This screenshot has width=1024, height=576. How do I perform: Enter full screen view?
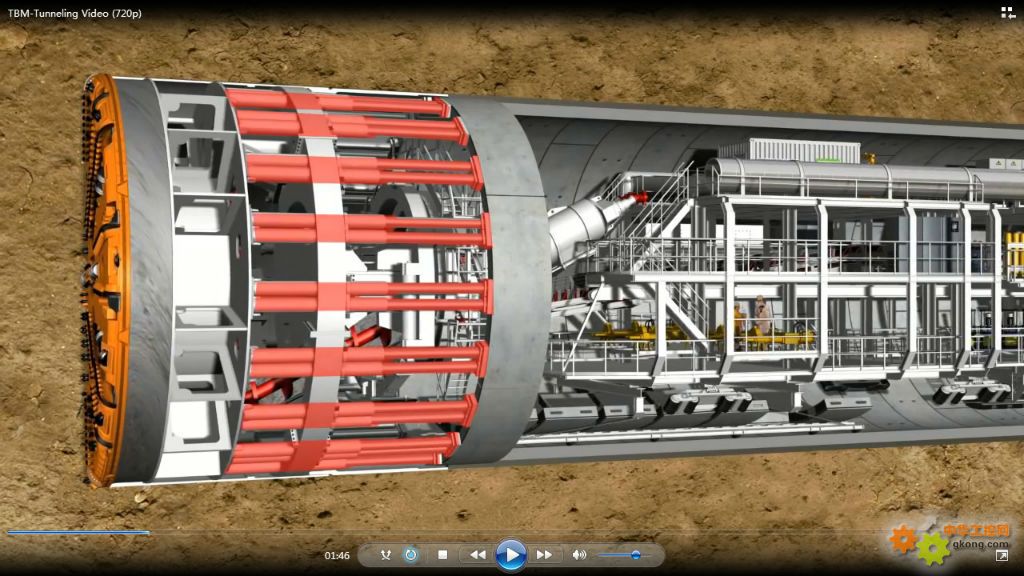tap(1002, 556)
